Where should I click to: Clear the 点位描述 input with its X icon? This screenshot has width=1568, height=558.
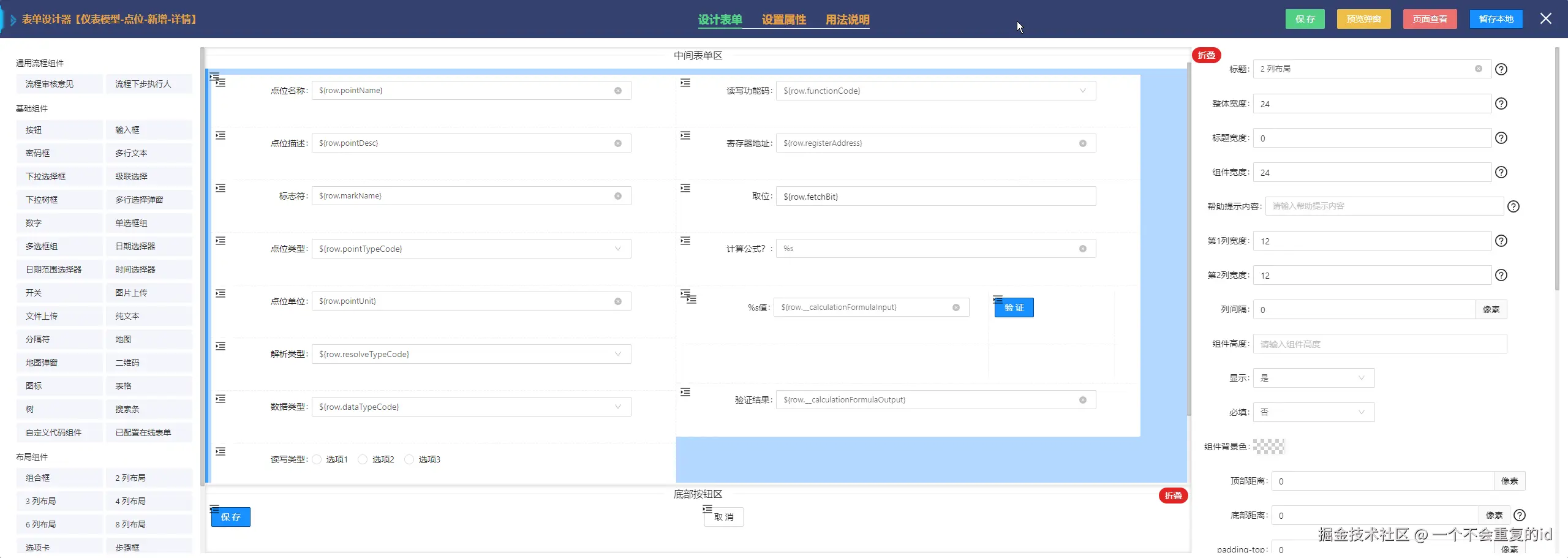click(x=618, y=143)
